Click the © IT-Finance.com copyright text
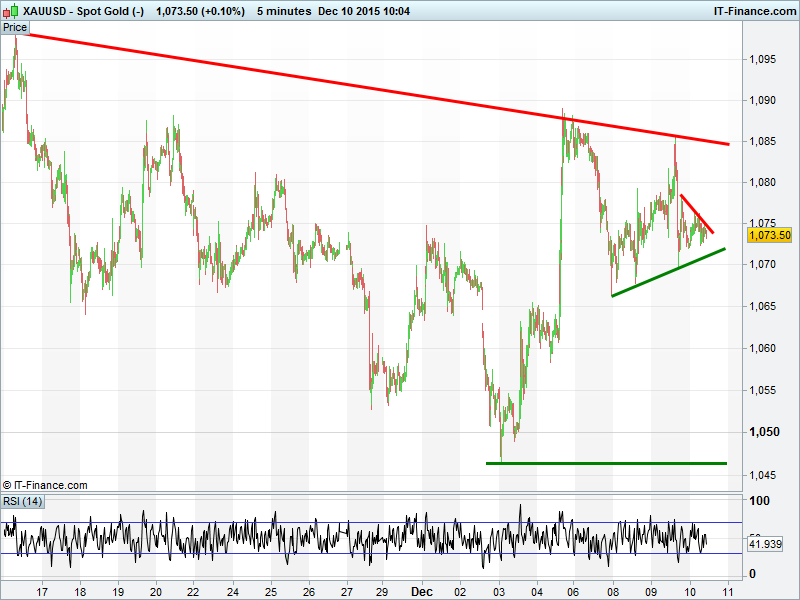 45,485
